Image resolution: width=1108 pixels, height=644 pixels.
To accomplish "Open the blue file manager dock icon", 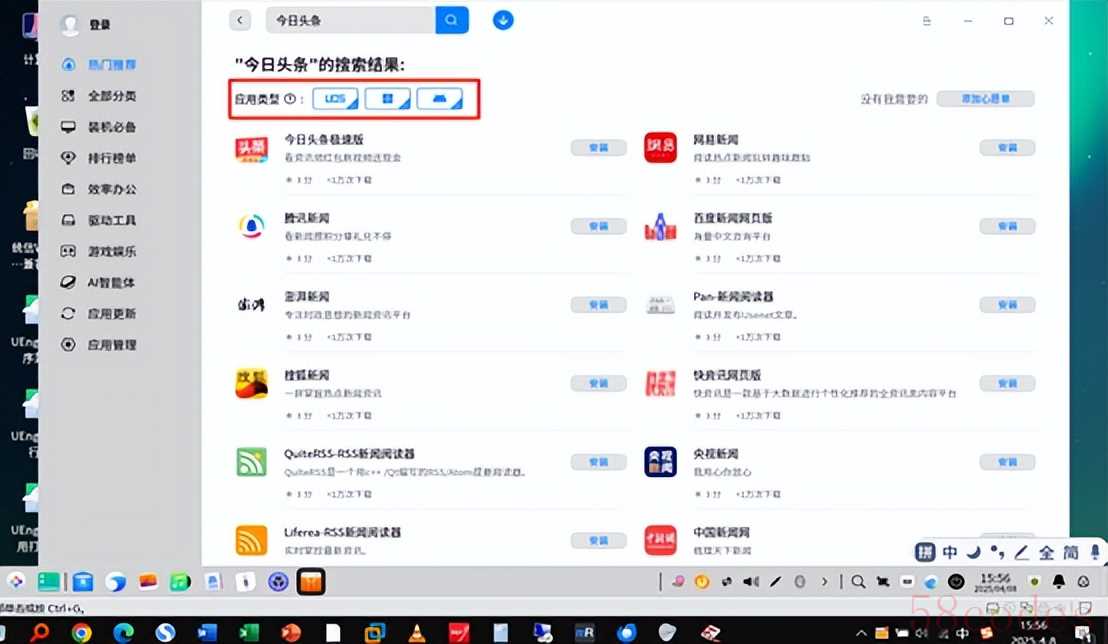I will pyautogui.click(x=83, y=582).
